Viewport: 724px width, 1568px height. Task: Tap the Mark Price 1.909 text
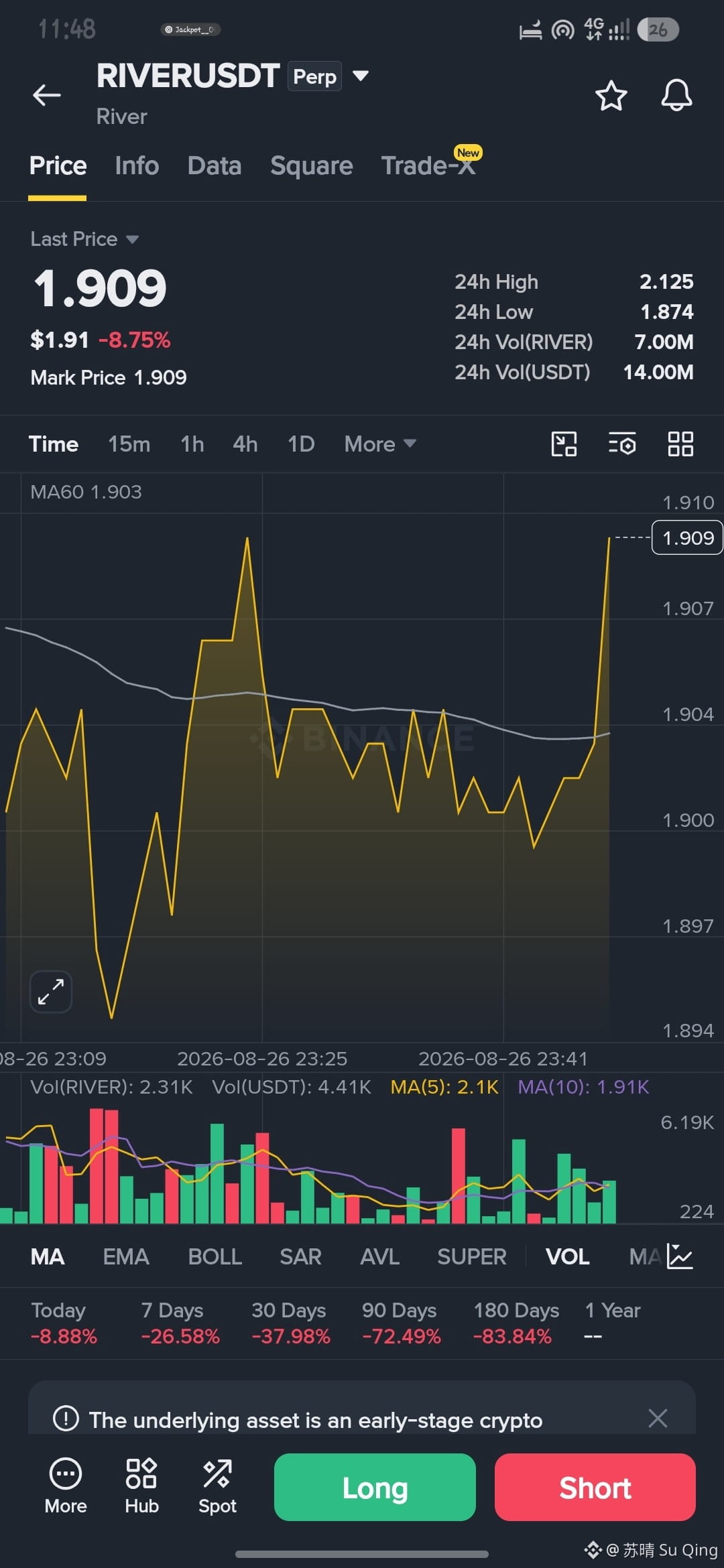(109, 377)
